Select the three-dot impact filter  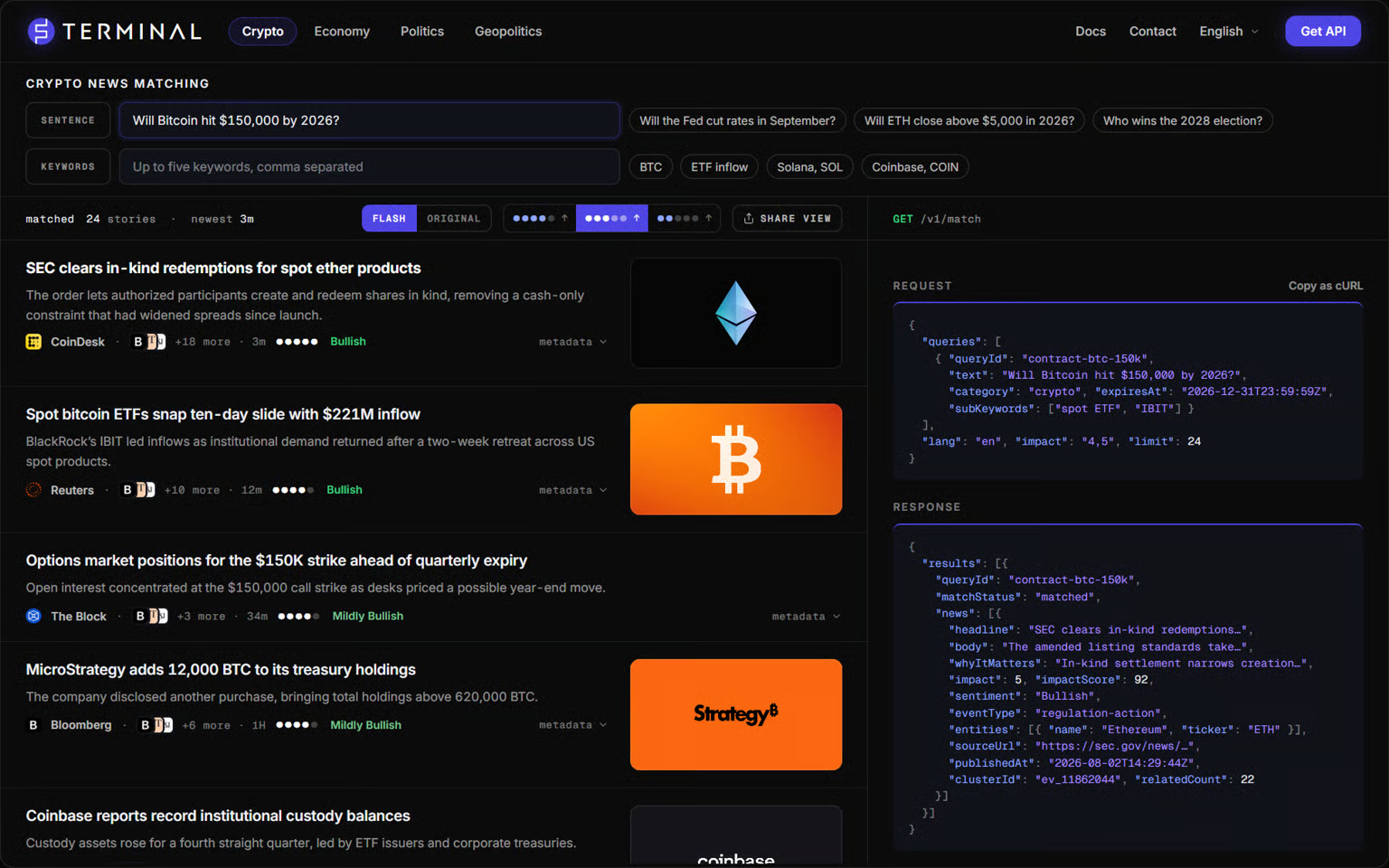612,218
